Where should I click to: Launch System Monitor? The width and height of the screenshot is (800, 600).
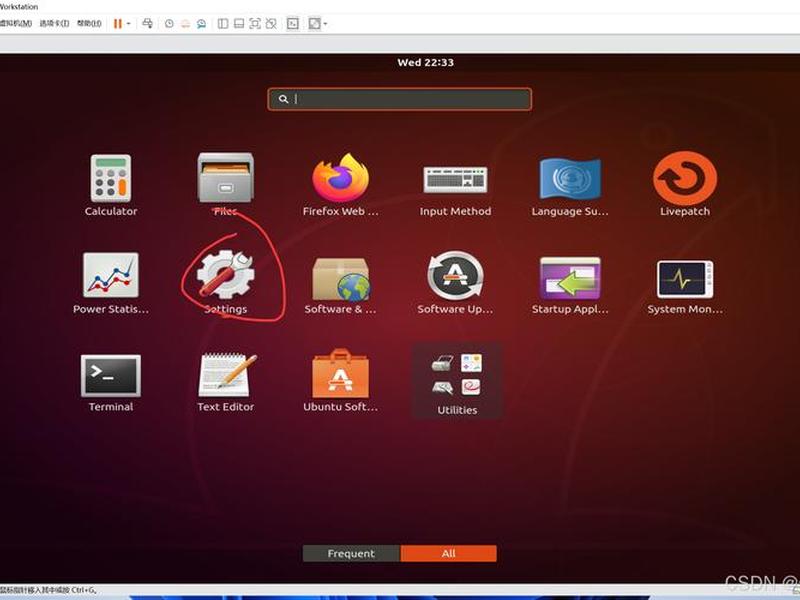[685, 287]
